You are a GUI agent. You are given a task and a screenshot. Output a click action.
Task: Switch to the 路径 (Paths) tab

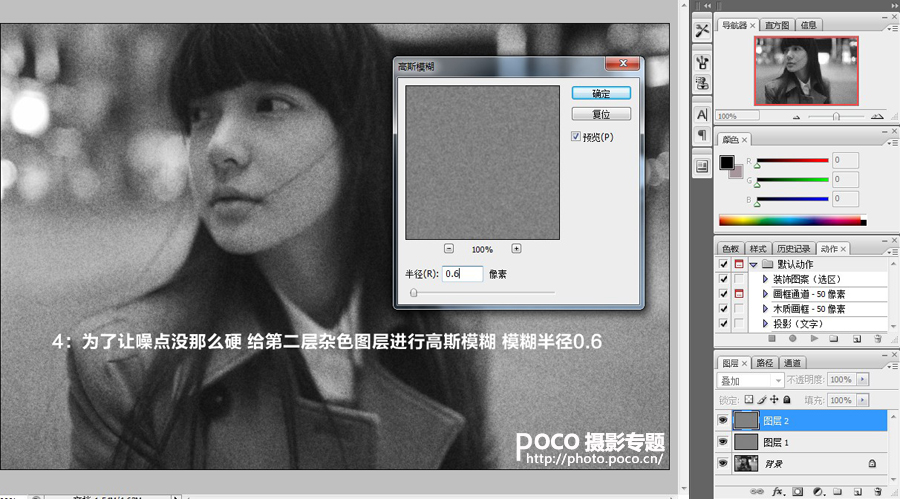pos(765,363)
